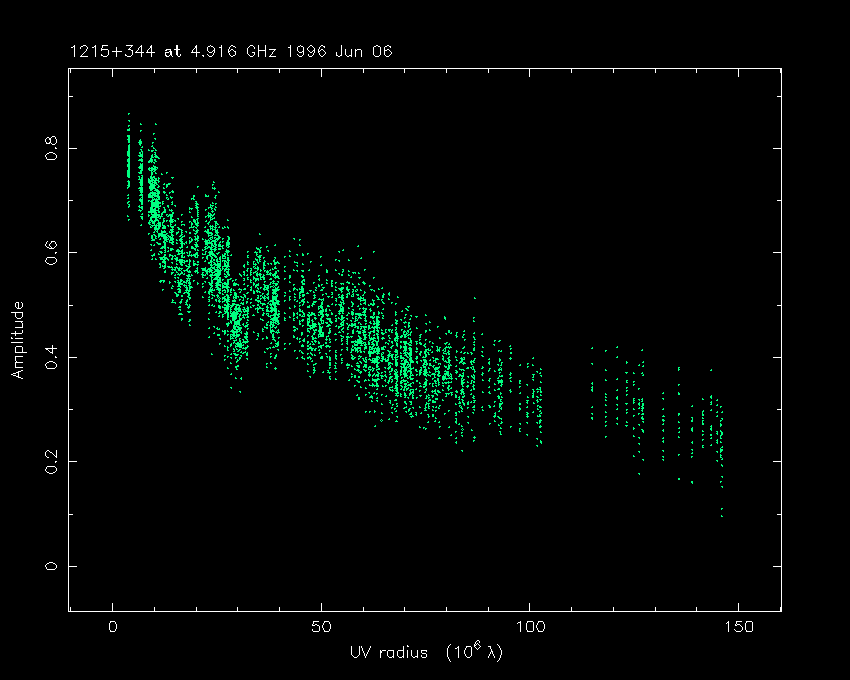Click the λ symbol in the x-axis label
The image size is (850, 680).
pyautogui.click(x=494, y=652)
